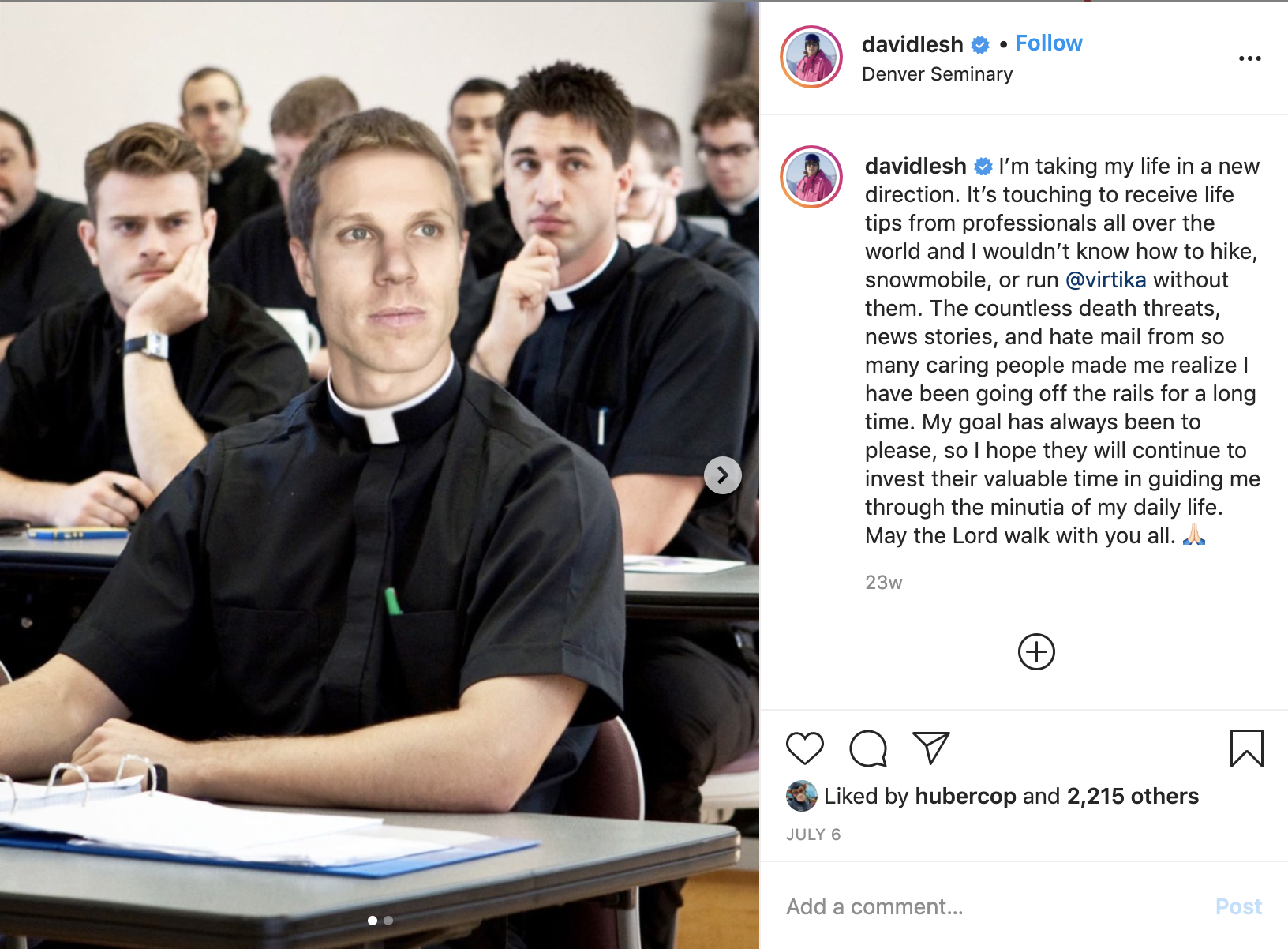The height and width of the screenshot is (949, 1288).
Task: Save post using the bookmark icon
Action: (x=1246, y=748)
